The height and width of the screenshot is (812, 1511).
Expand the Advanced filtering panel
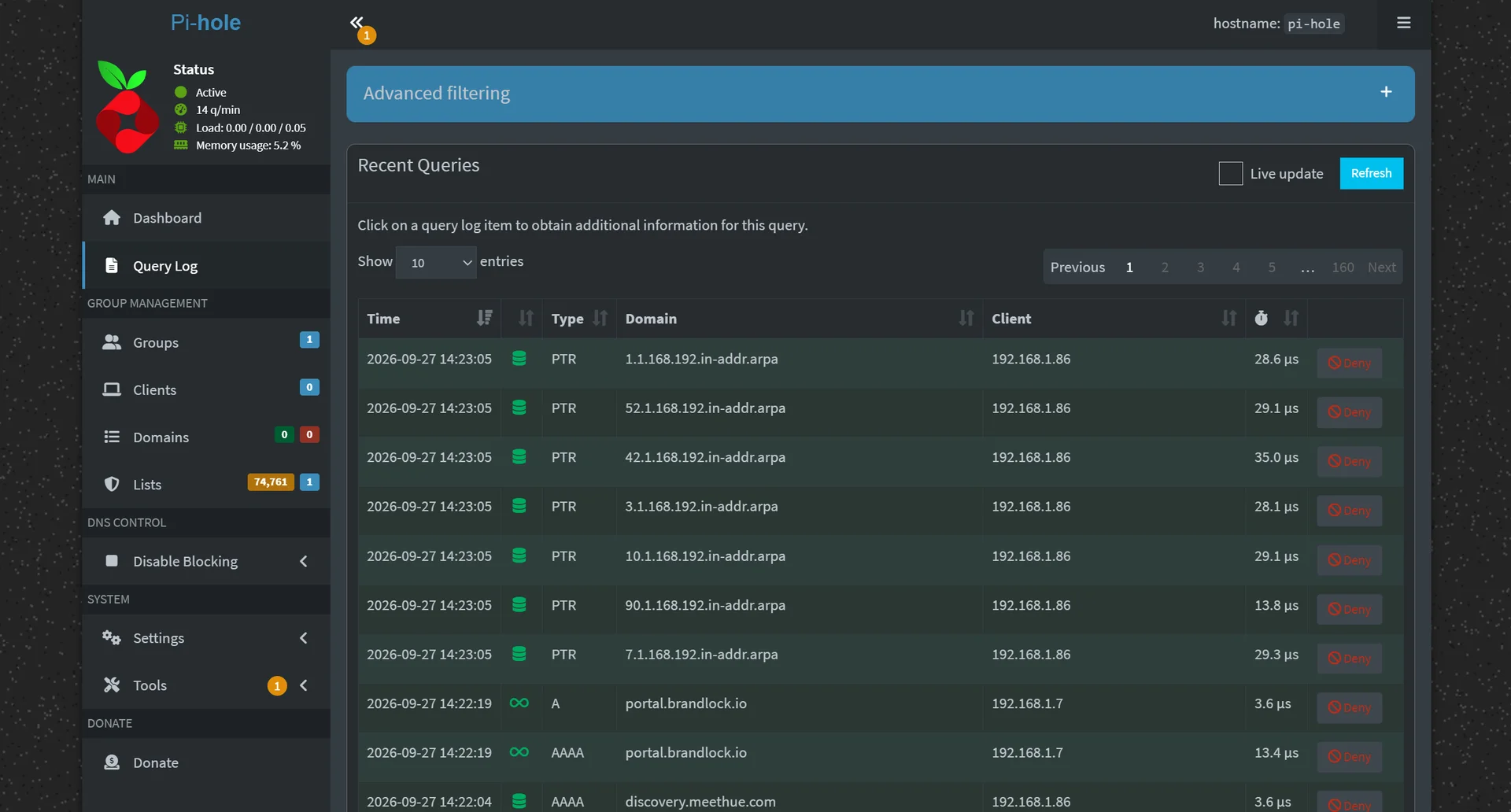tap(1386, 92)
